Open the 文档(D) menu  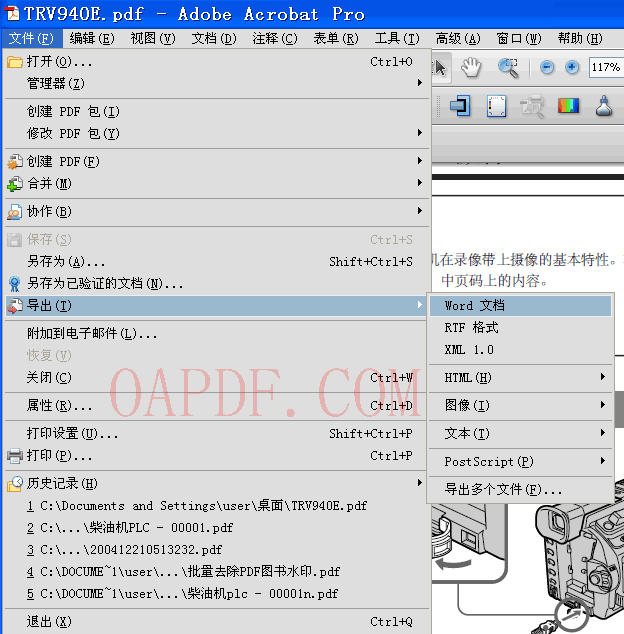click(214, 38)
